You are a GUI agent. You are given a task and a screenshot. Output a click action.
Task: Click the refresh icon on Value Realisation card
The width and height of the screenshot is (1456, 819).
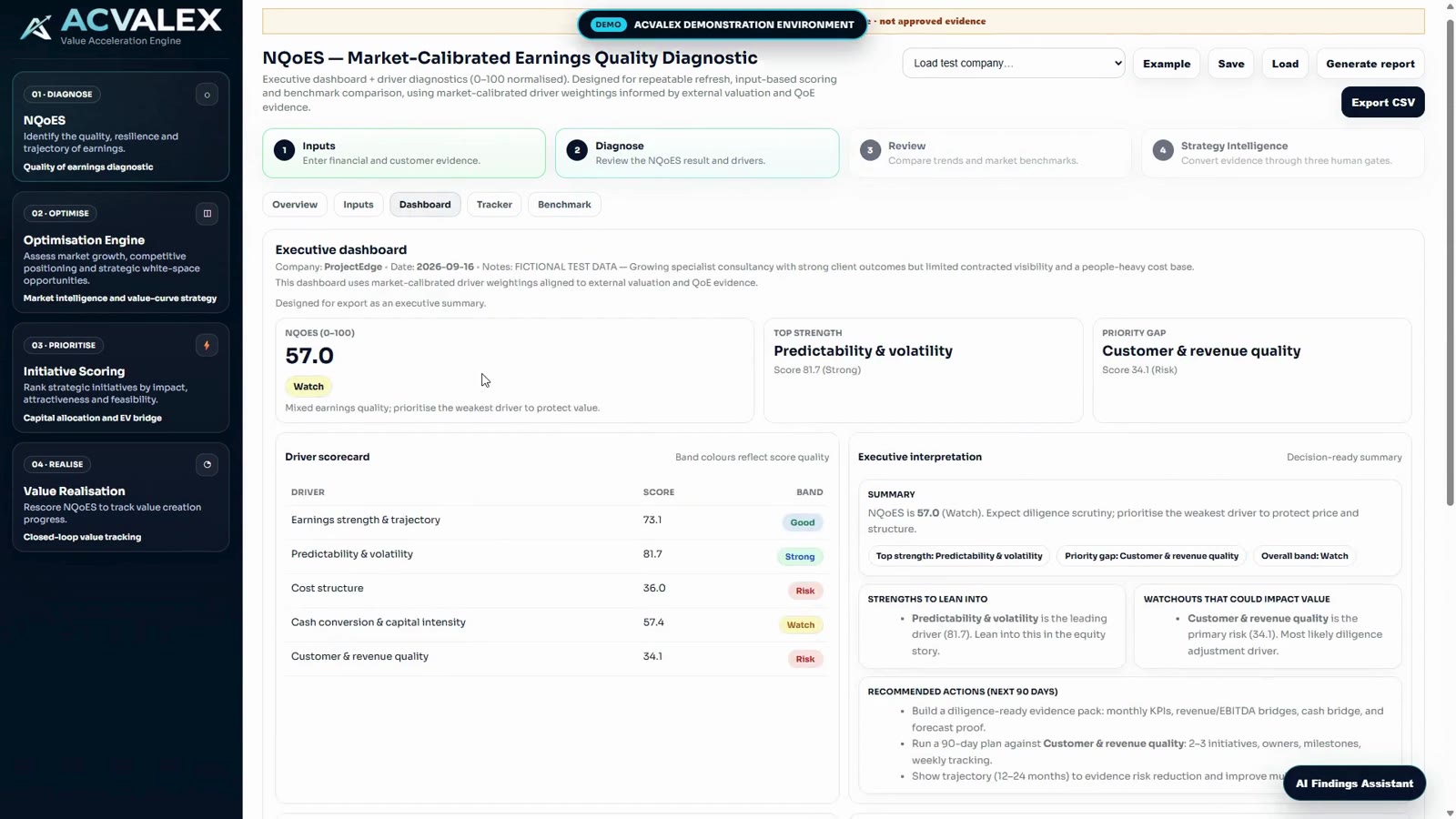[x=207, y=465]
